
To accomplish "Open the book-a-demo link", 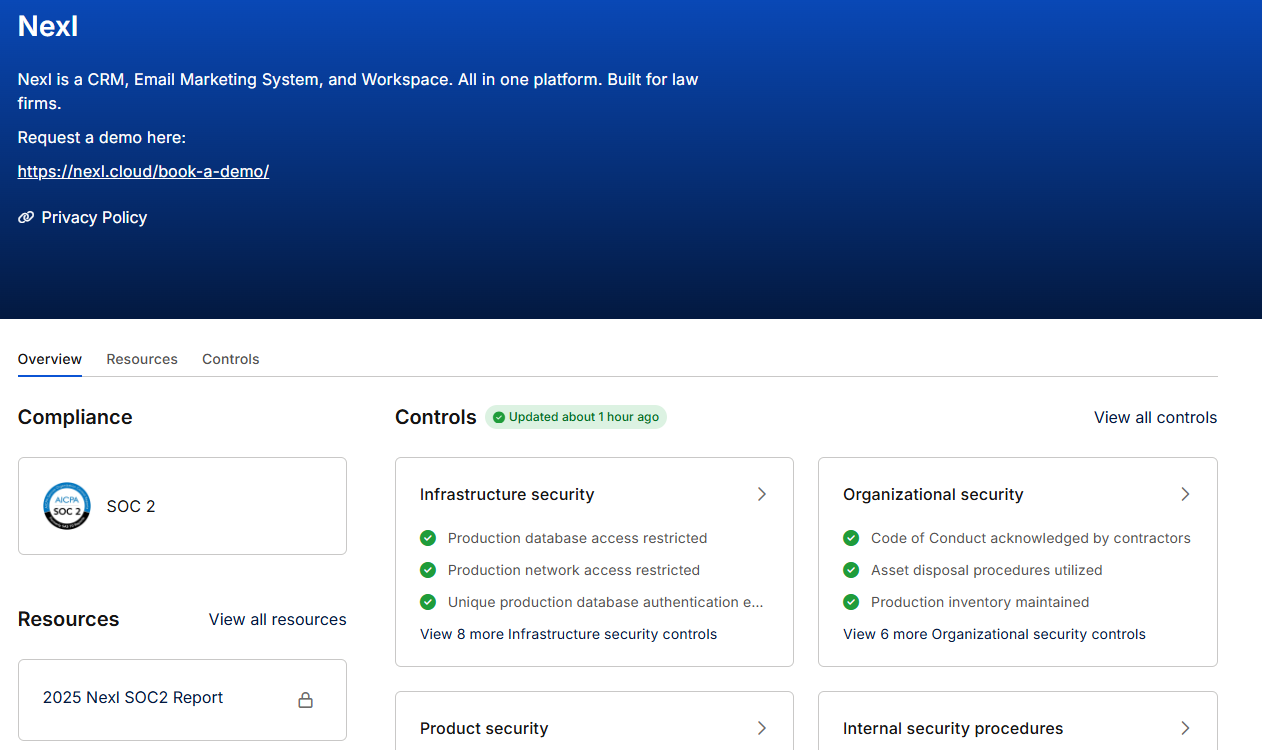I will click(143, 171).
